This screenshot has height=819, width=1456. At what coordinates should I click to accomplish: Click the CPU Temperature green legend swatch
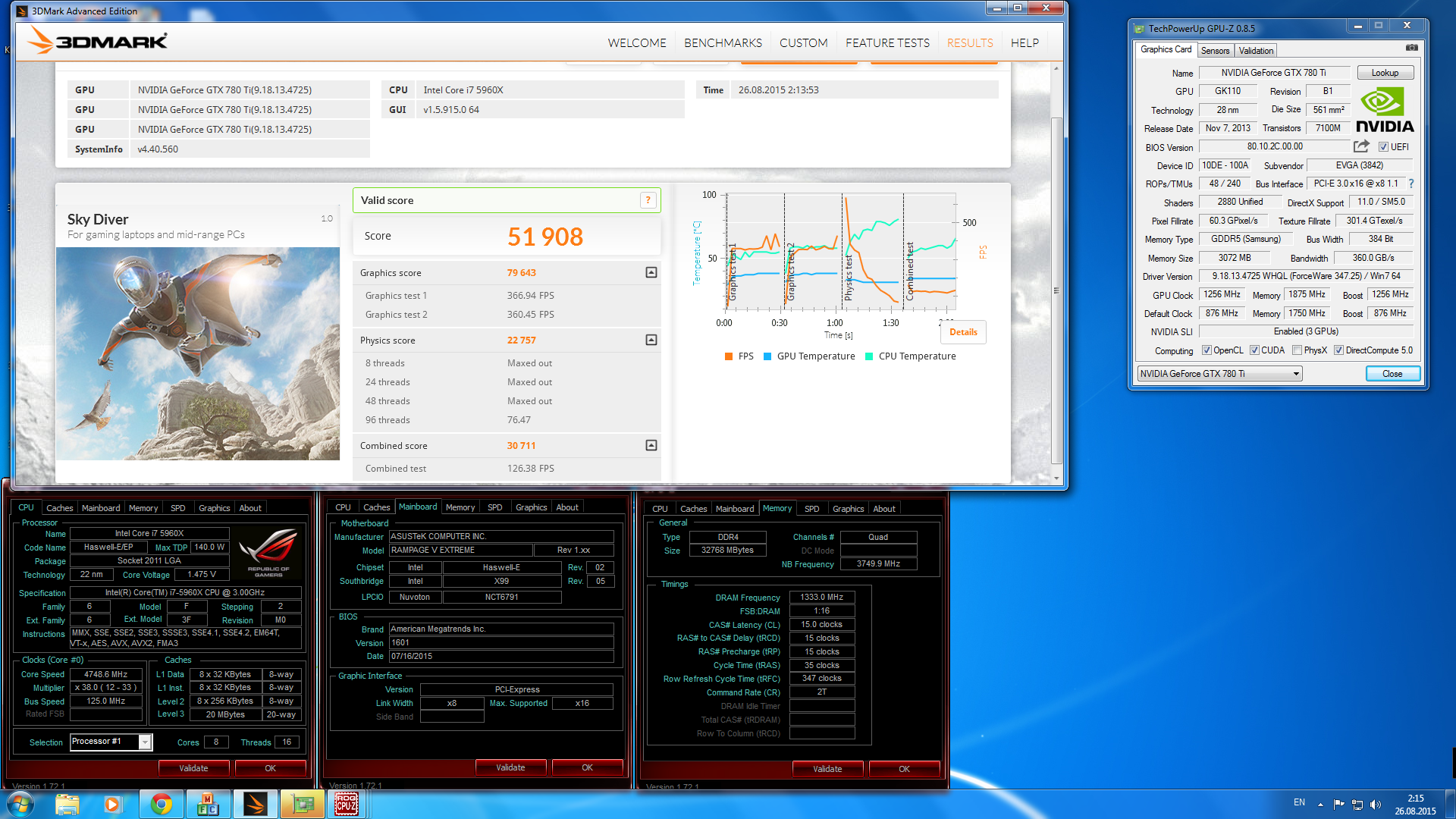click(869, 356)
